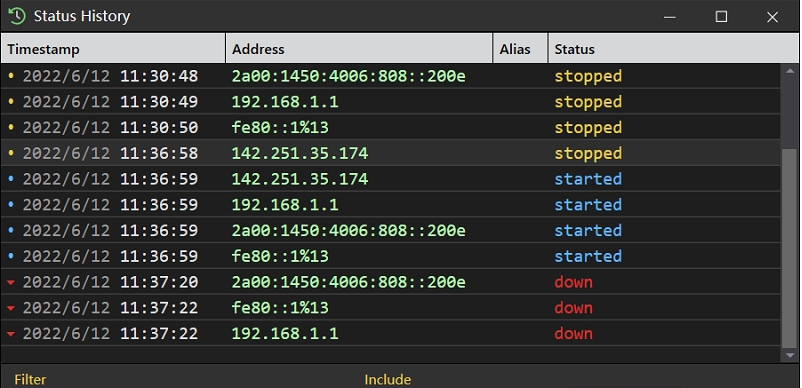Image resolution: width=802 pixels, height=388 pixels.
Task: Select row 2a00:1450:4006:808::200e stopped
Action: 391,76
